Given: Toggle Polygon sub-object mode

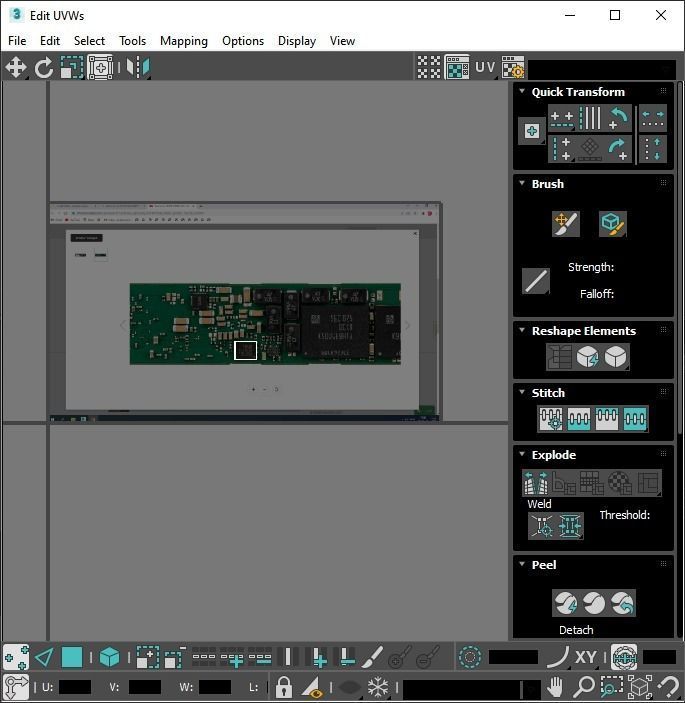Looking at the screenshot, I should (x=72, y=657).
